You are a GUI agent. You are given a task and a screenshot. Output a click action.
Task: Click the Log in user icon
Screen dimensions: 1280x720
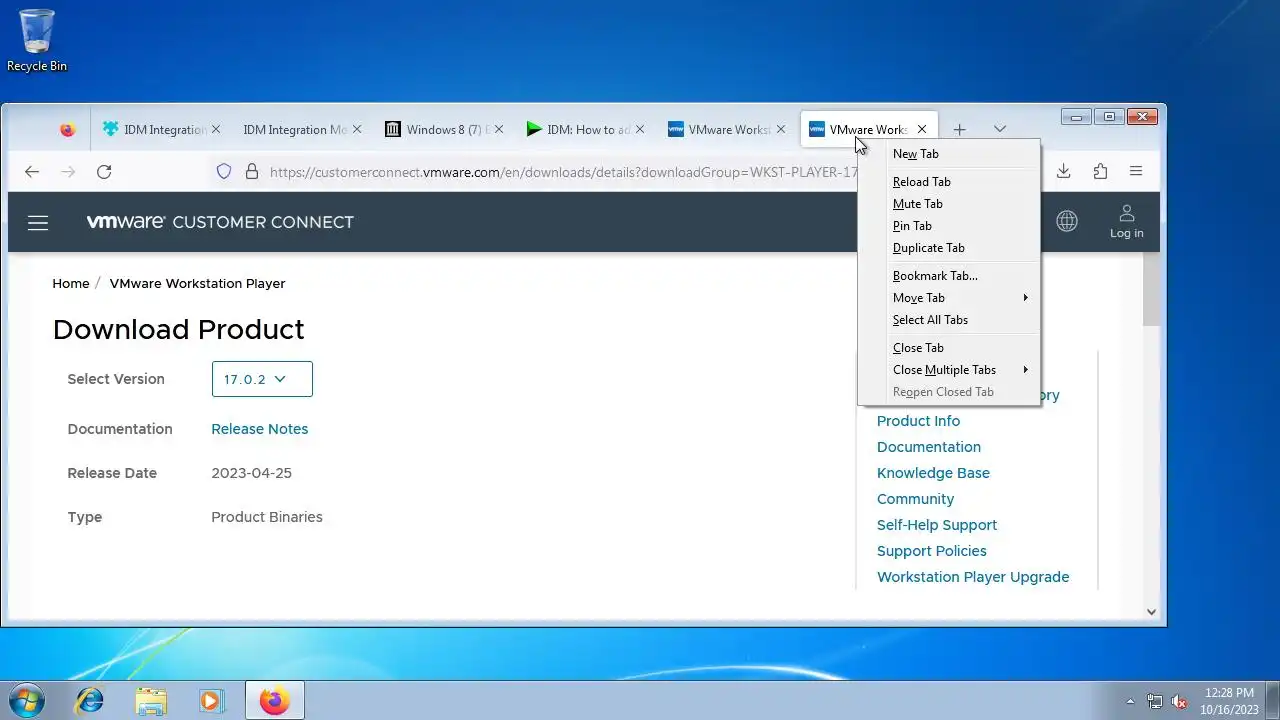[x=1126, y=221]
